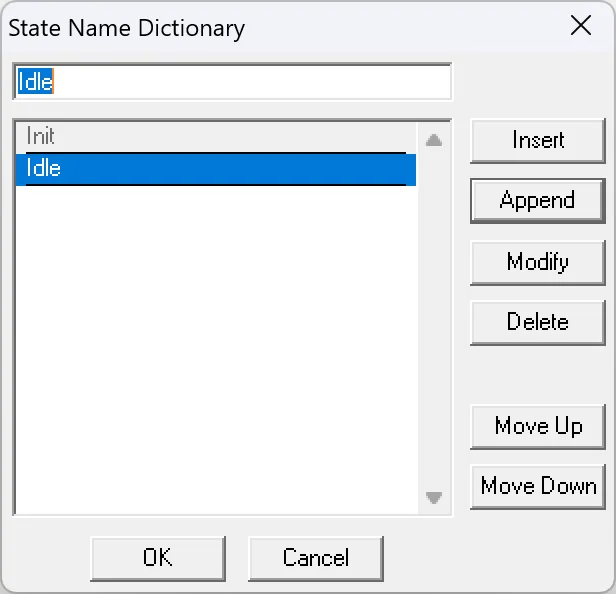616x594 pixels.
Task: Click the Insert button
Action: pos(537,141)
